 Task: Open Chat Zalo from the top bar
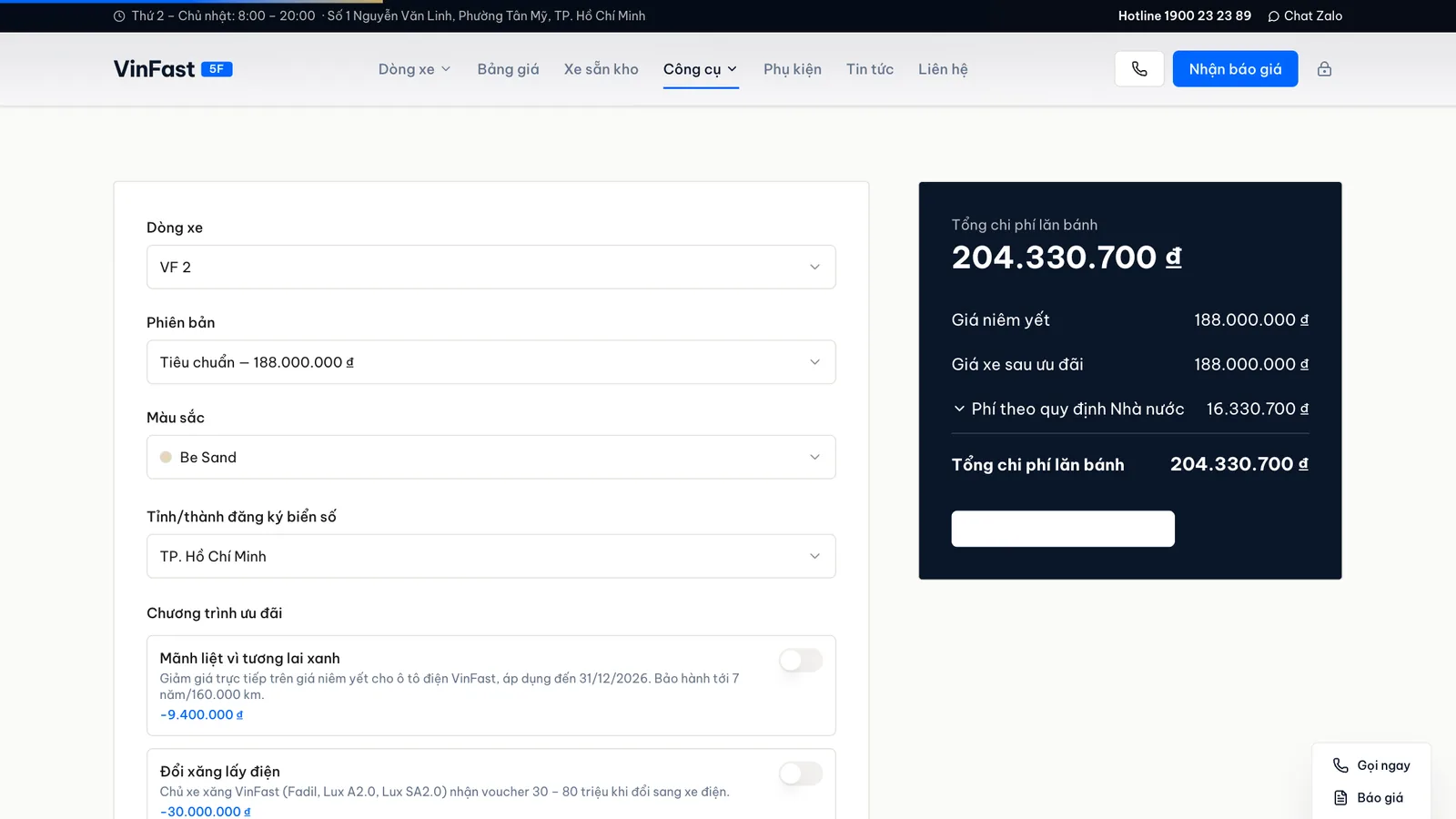point(1305,15)
